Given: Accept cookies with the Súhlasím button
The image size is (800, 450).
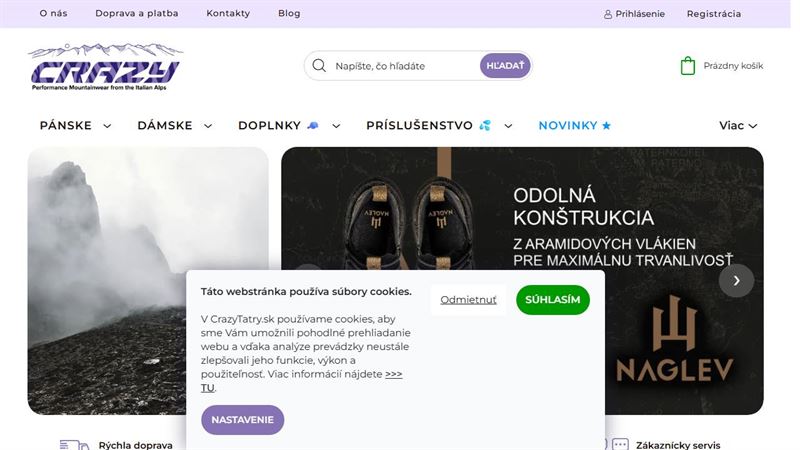Looking at the screenshot, I should [553, 299].
